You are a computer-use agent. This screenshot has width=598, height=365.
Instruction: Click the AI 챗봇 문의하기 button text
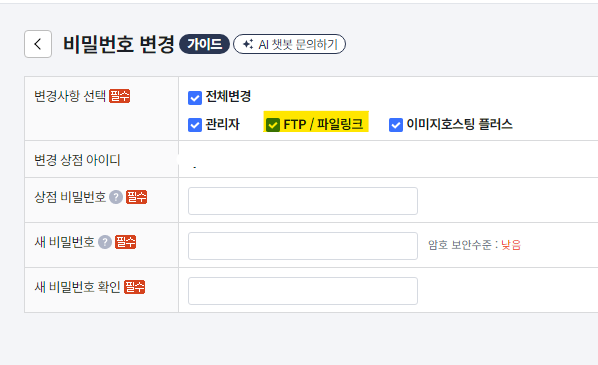(x=298, y=44)
